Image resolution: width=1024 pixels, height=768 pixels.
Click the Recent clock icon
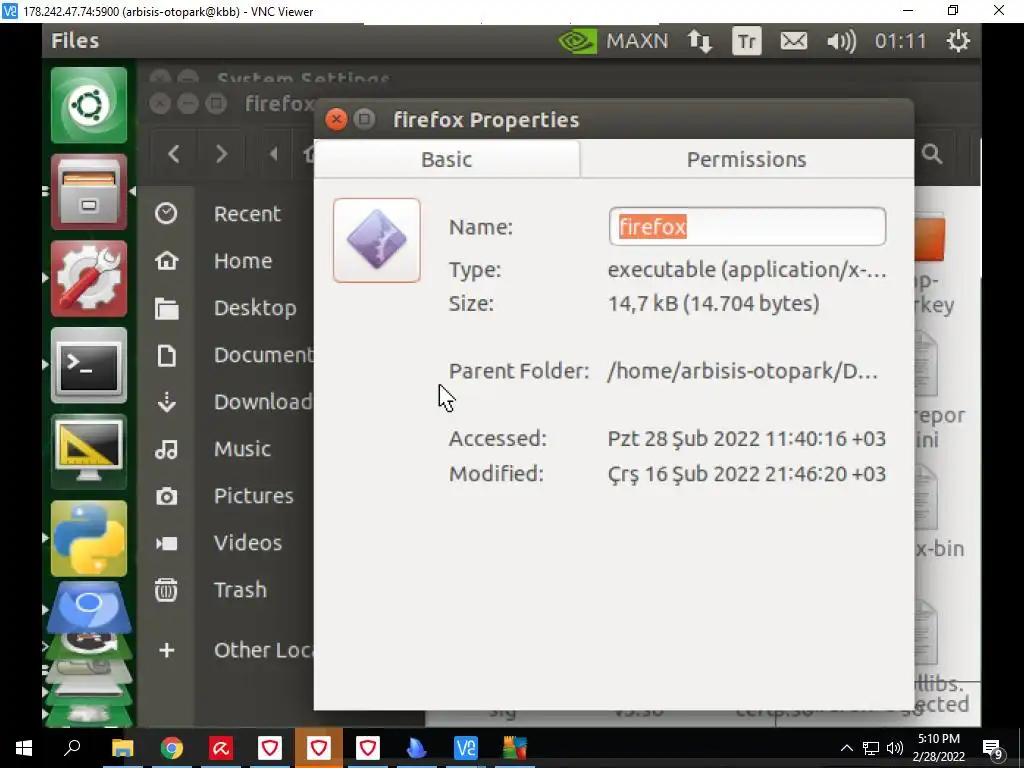point(166,214)
